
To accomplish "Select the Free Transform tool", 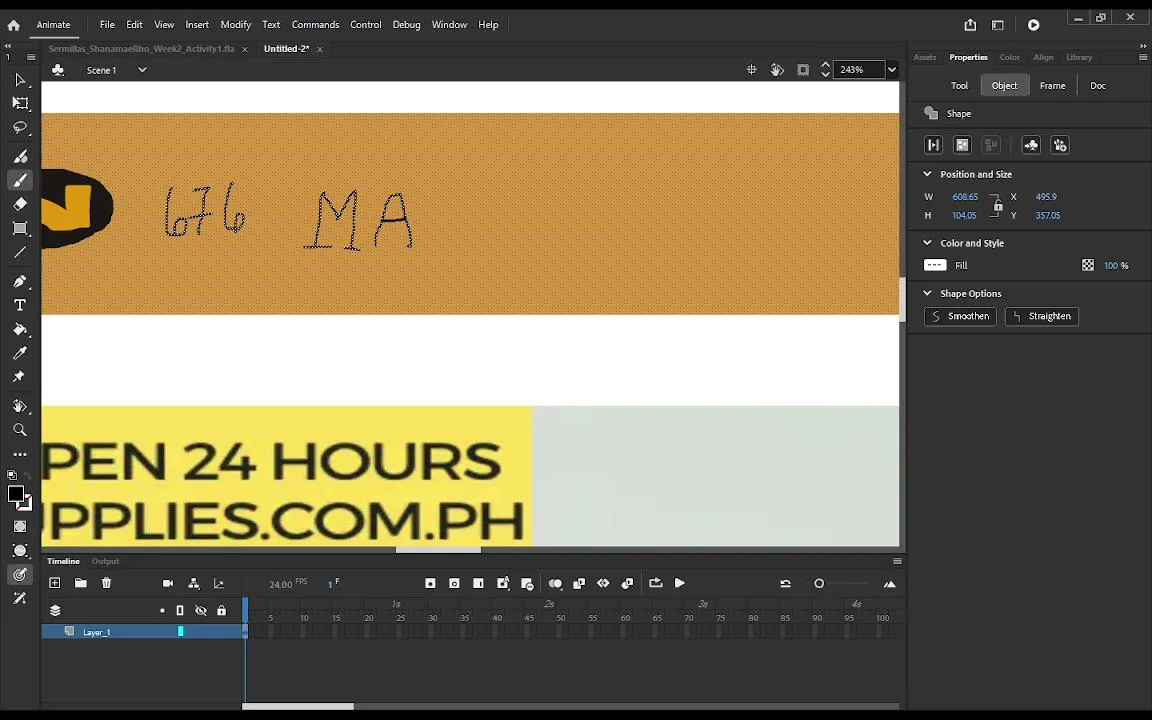I will pos(20,104).
